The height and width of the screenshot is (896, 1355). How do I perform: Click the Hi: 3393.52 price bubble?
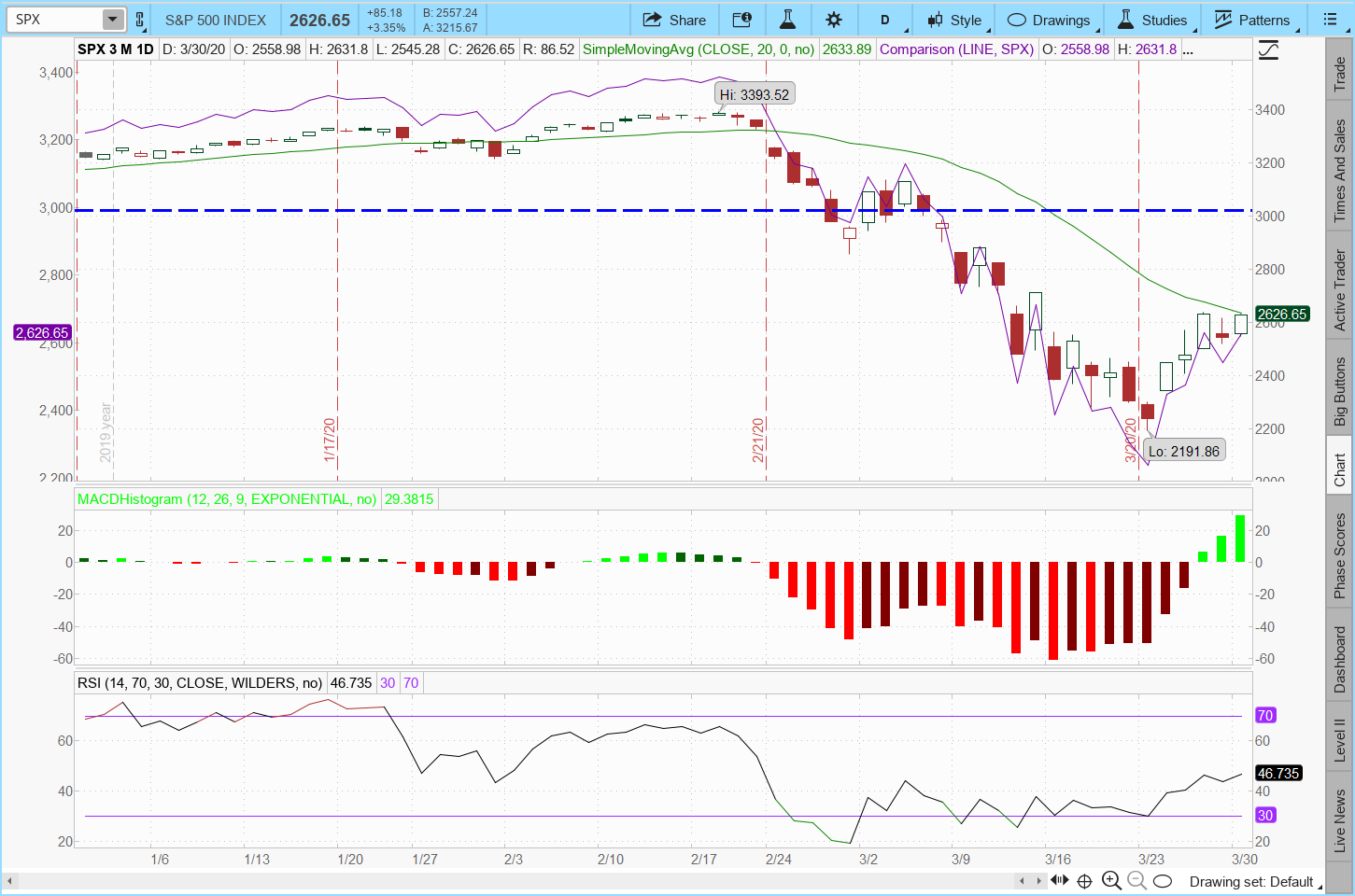point(755,94)
